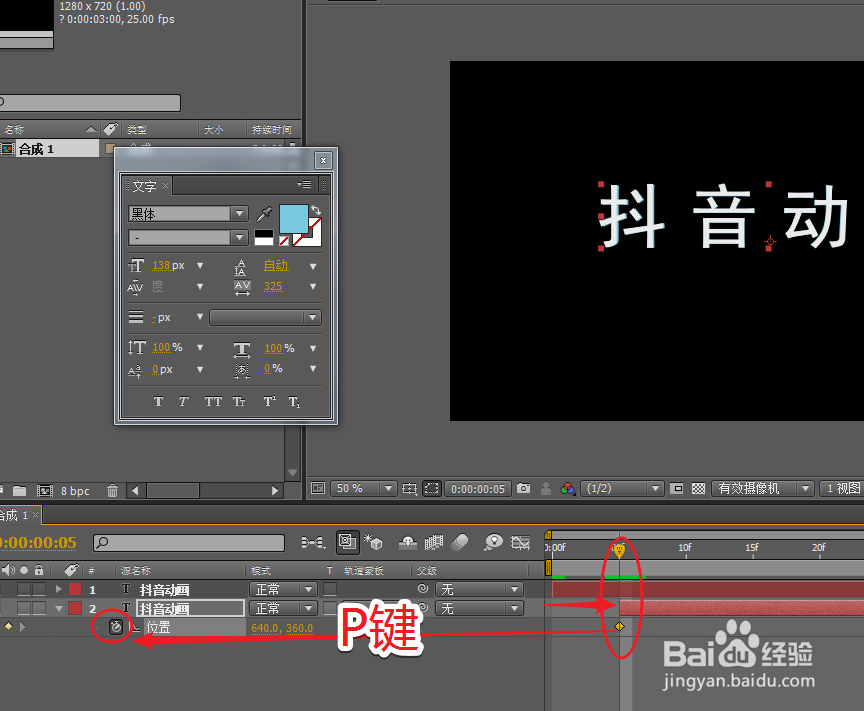Click the always preview this view icon

317,488
